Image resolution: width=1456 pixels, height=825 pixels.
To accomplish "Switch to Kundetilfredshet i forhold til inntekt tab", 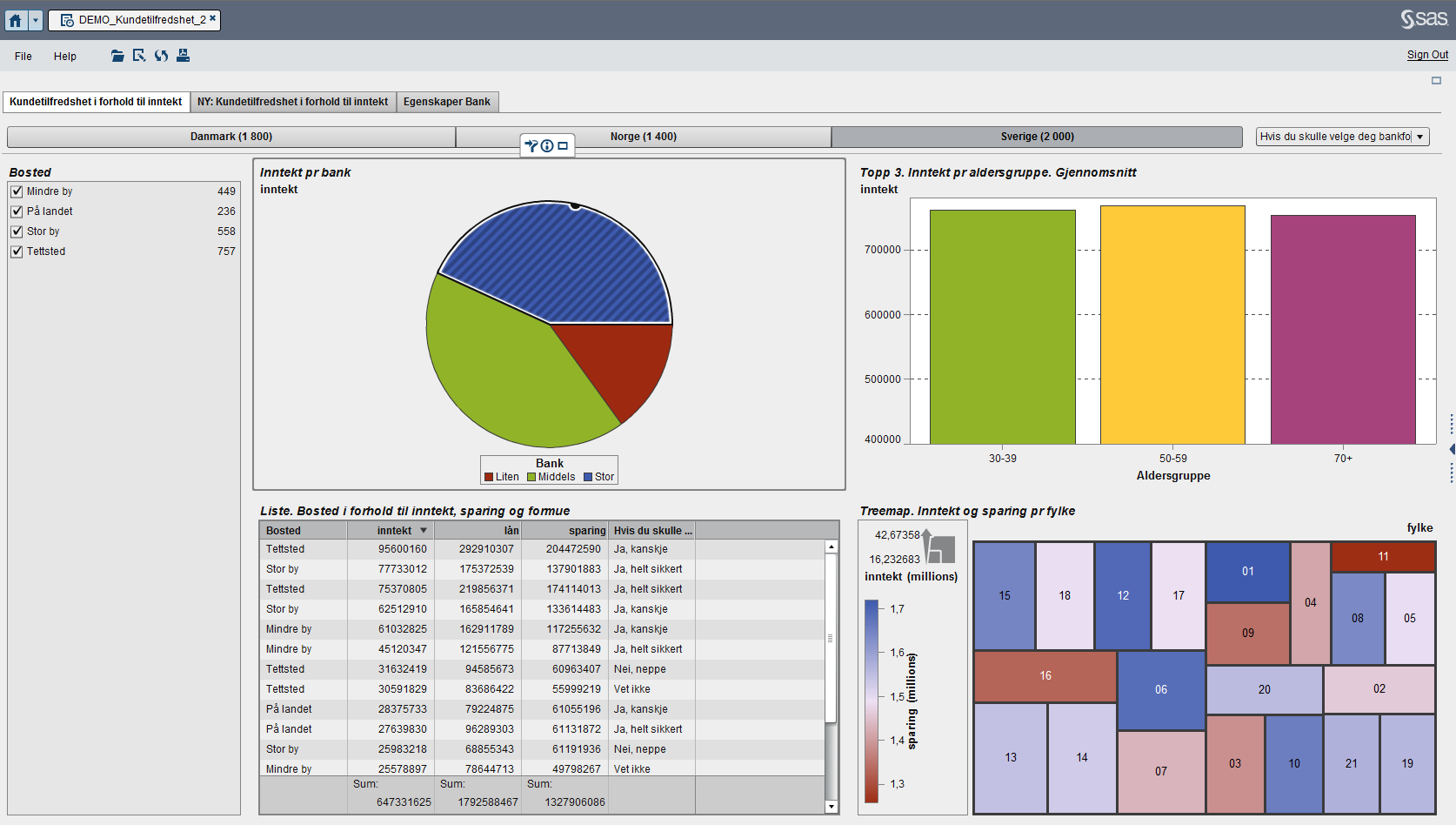I will coord(96,102).
